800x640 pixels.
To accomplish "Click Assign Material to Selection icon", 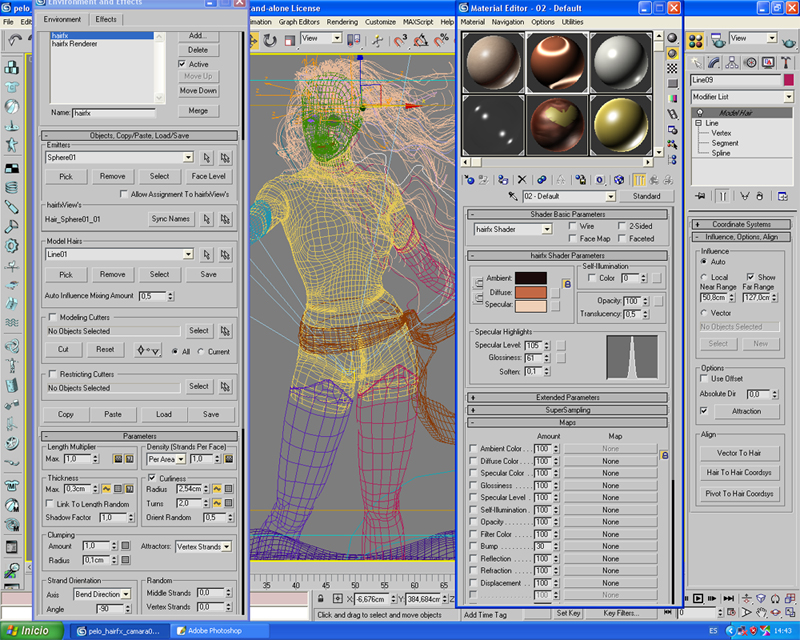I will pos(503,180).
